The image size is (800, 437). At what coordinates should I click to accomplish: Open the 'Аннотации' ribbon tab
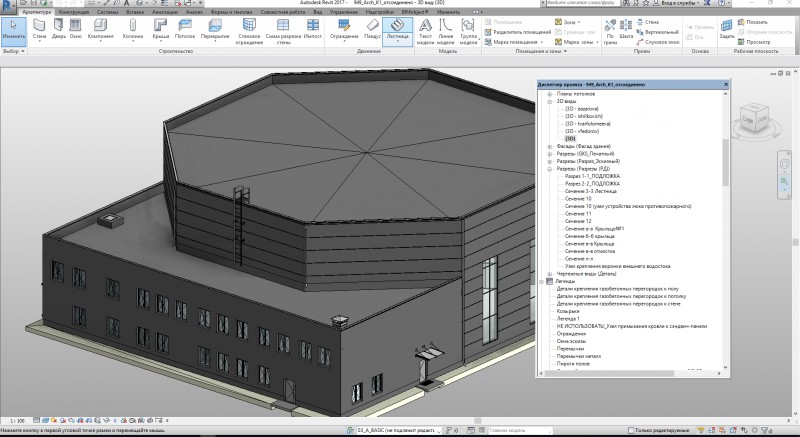click(163, 11)
